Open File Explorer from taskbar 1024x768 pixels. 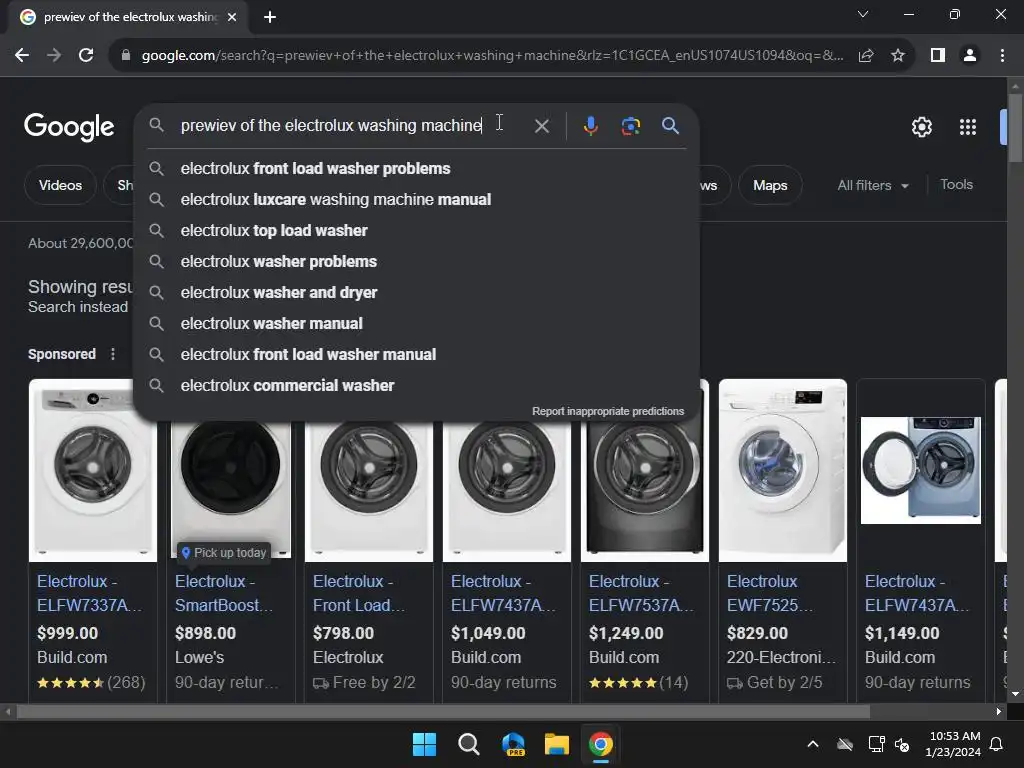pyautogui.click(x=556, y=744)
